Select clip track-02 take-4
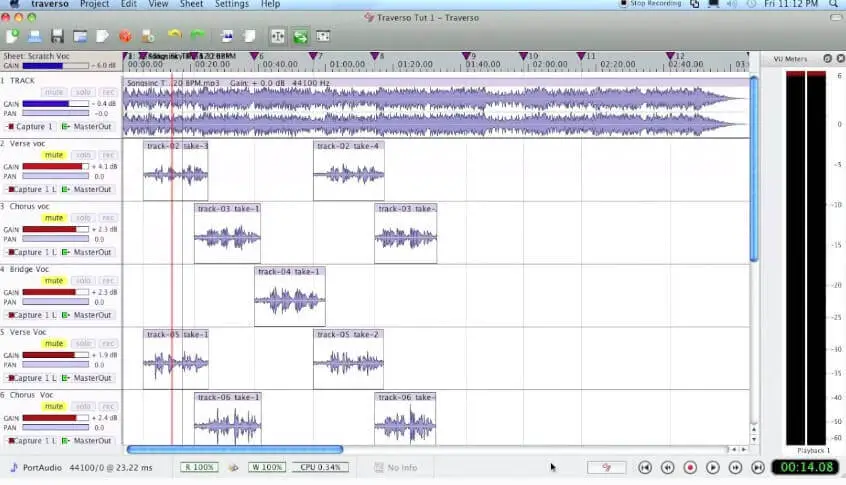 click(349, 170)
